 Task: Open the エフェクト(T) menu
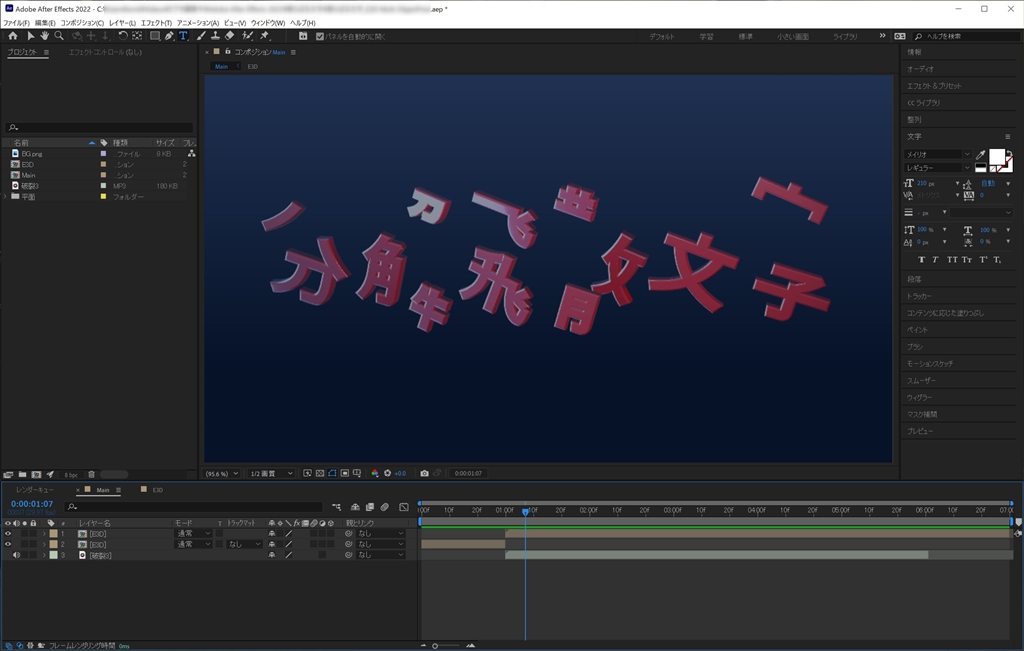[156, 22]
